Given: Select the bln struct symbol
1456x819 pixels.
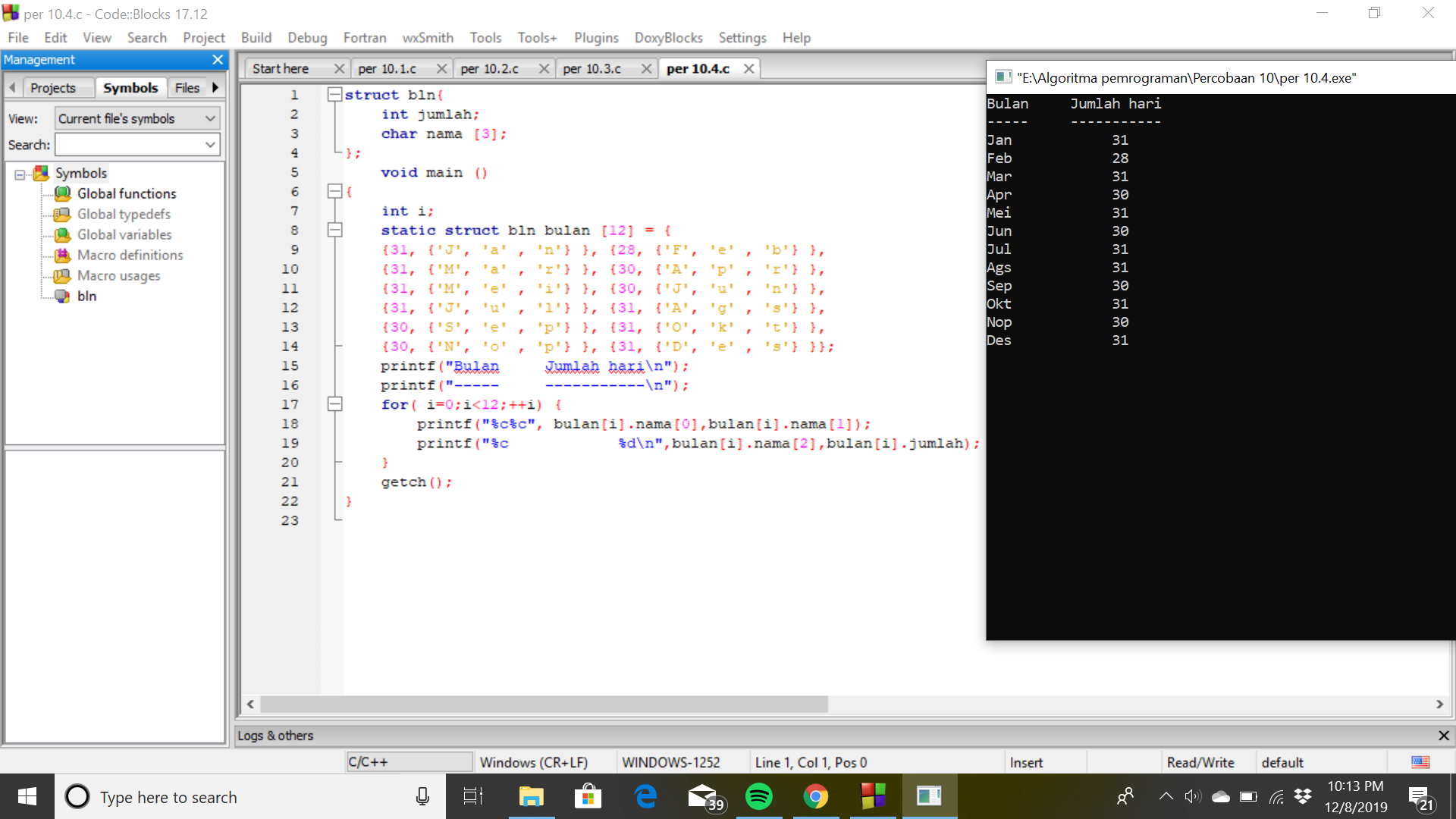Looking at the screenshot, I should coord(86,296).
